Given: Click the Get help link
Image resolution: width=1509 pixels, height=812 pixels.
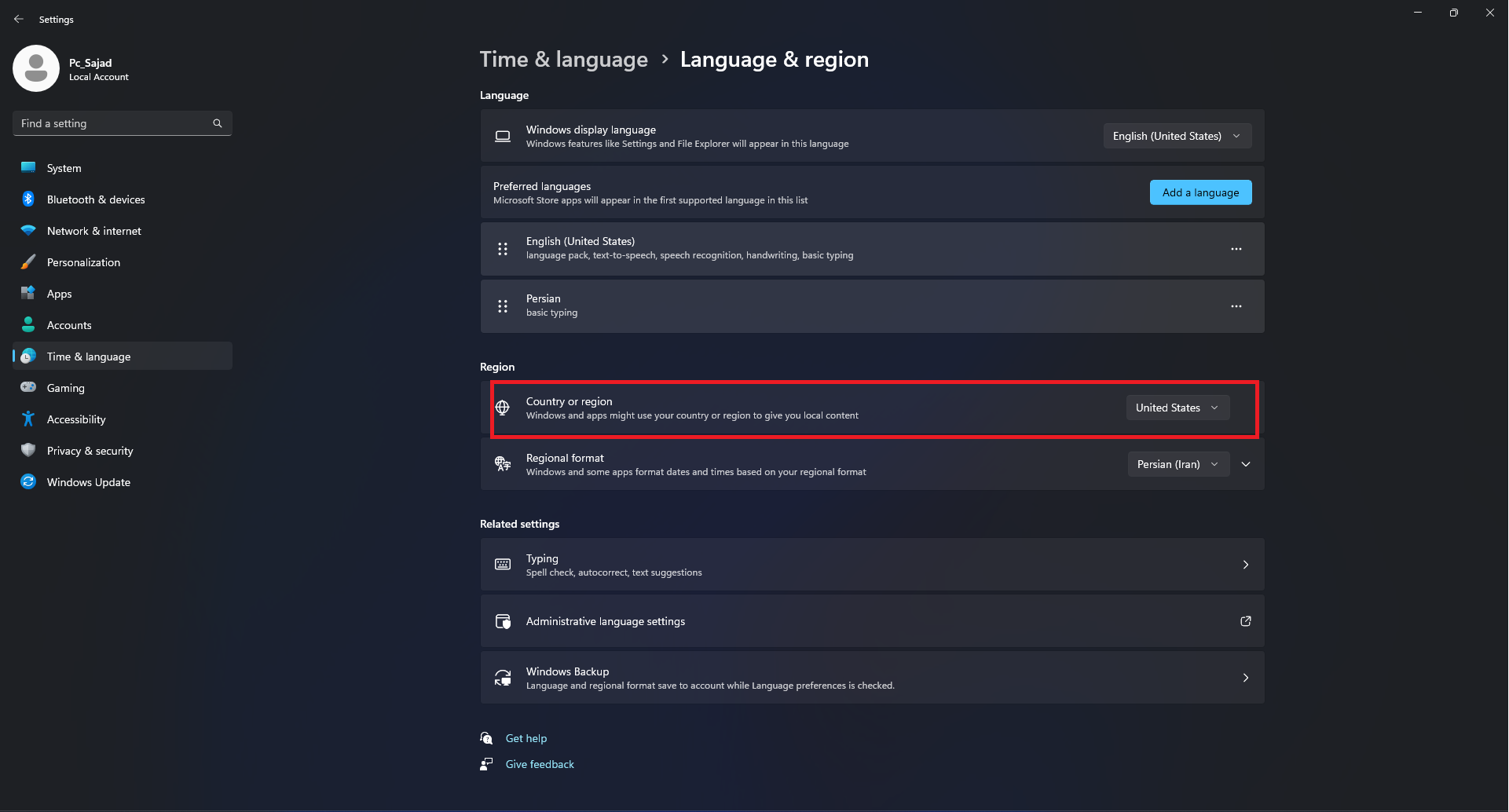Looking at the screenshot, I should point(526,738).
